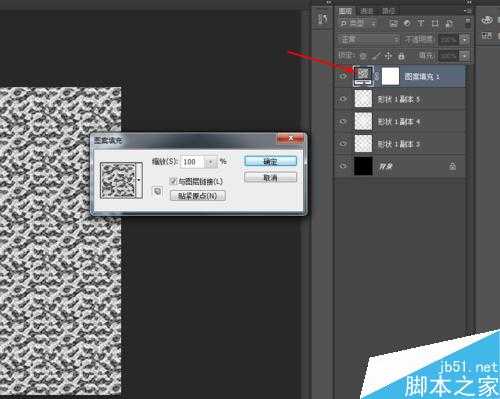Close the Pattern Fill dialog window
Viewport: 500px width, 399px height.
pyautogui.click(x=291, y=138)
